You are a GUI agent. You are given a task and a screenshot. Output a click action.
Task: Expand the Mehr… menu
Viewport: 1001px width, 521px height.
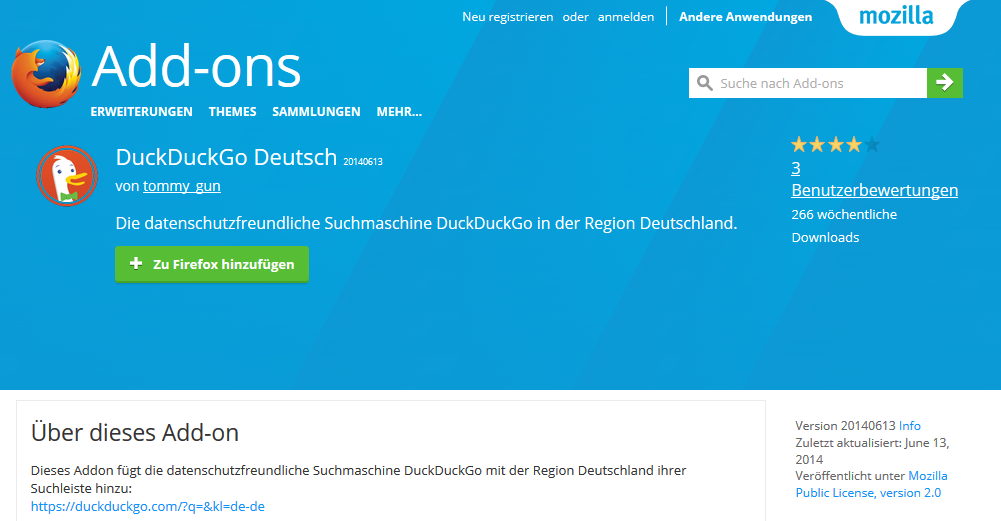pyautogui.click(x=399, y=112)
